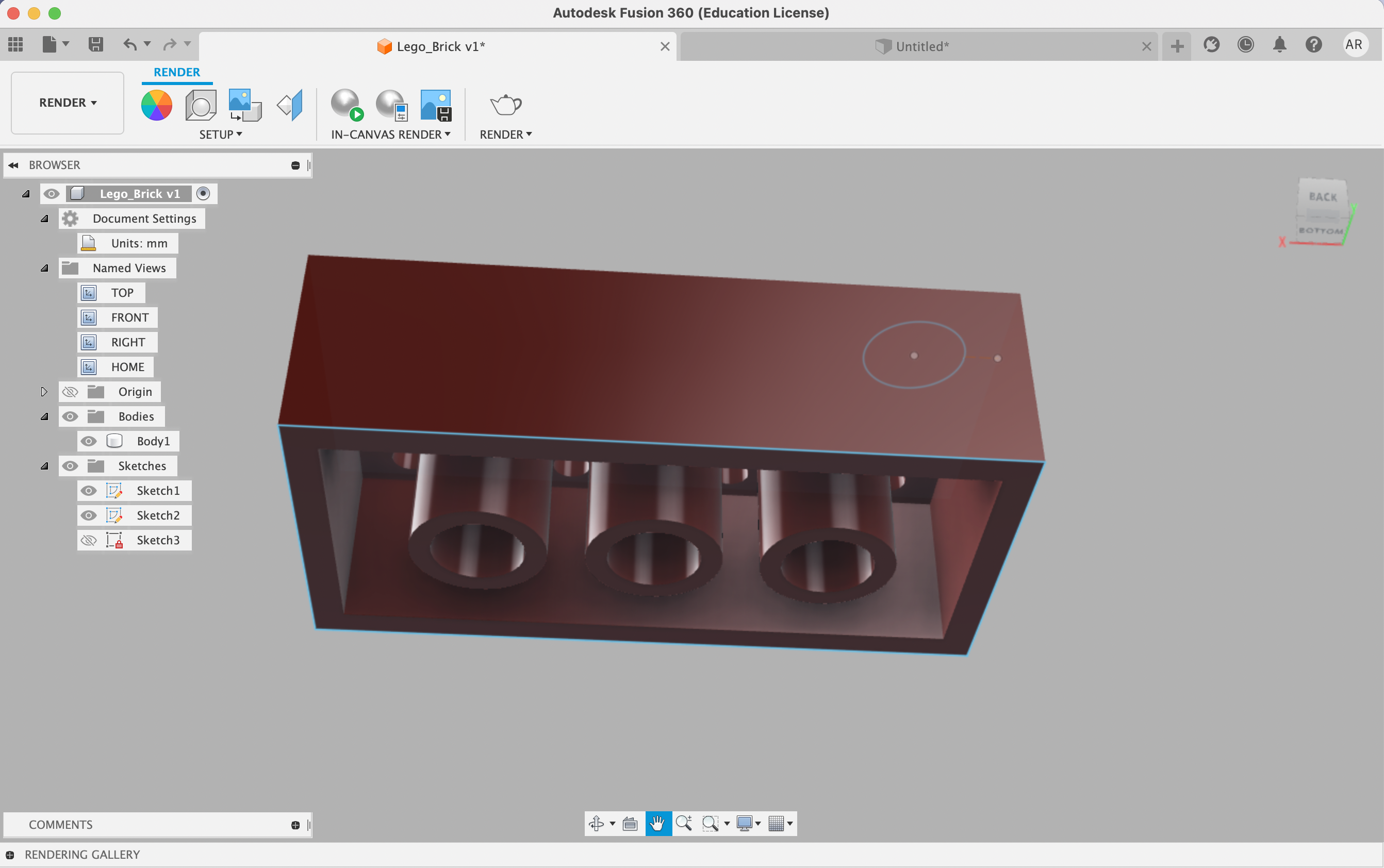Open the Decal tool icon
The width and height of the screenshot is (1384, 868).
(245, 106)
